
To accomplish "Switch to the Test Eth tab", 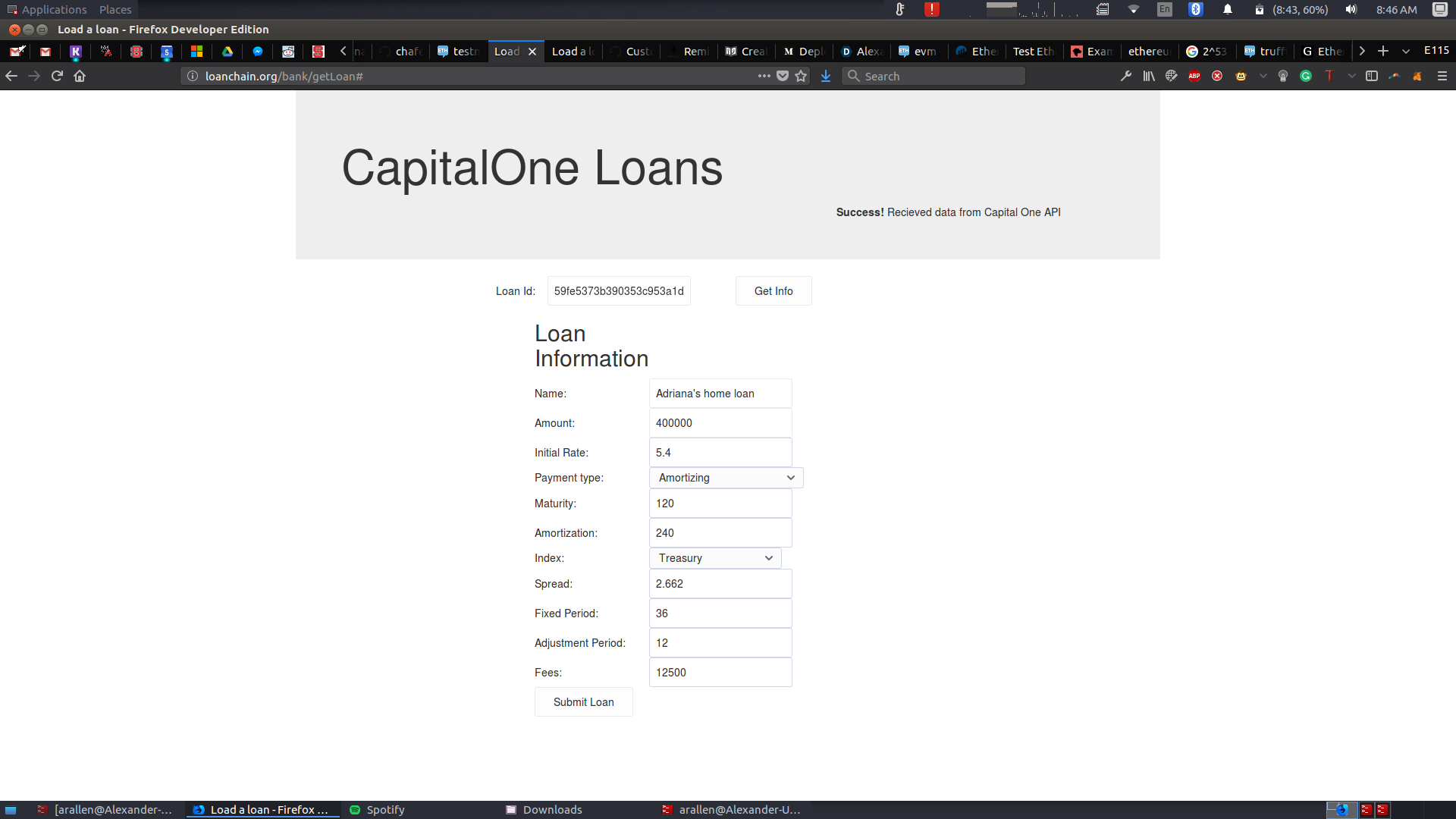I will click(x=1033, y=51).
